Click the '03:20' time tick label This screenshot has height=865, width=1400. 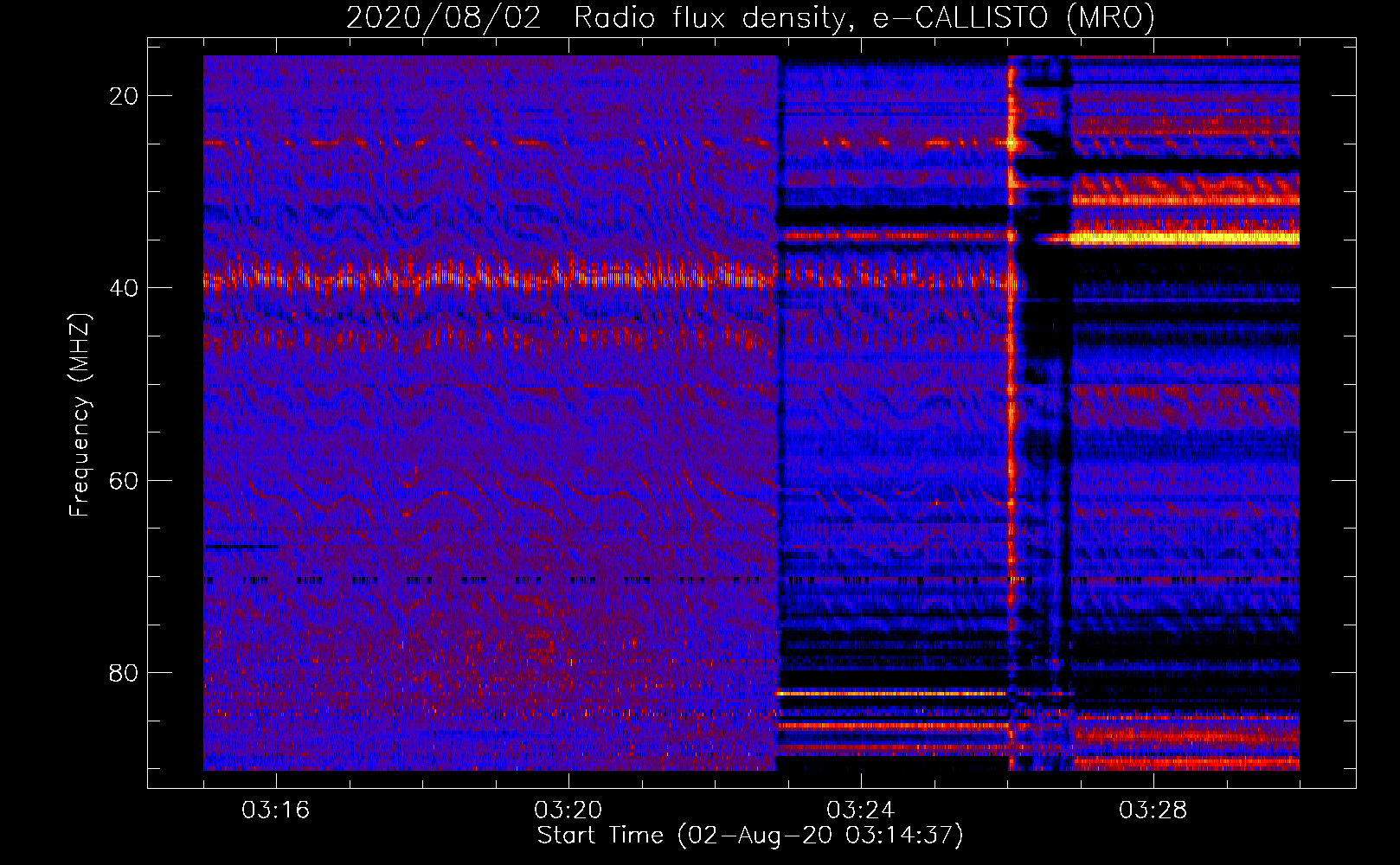pyautogui.click(x=568, y=810)
